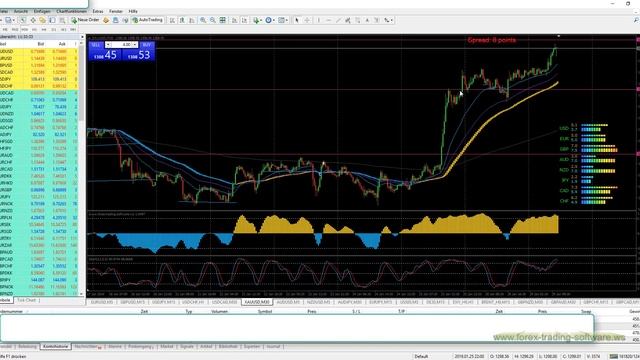Screen dimensions: 640x360
Task: Open the Chartfunktionen menu
Action: tap(71, 11)
